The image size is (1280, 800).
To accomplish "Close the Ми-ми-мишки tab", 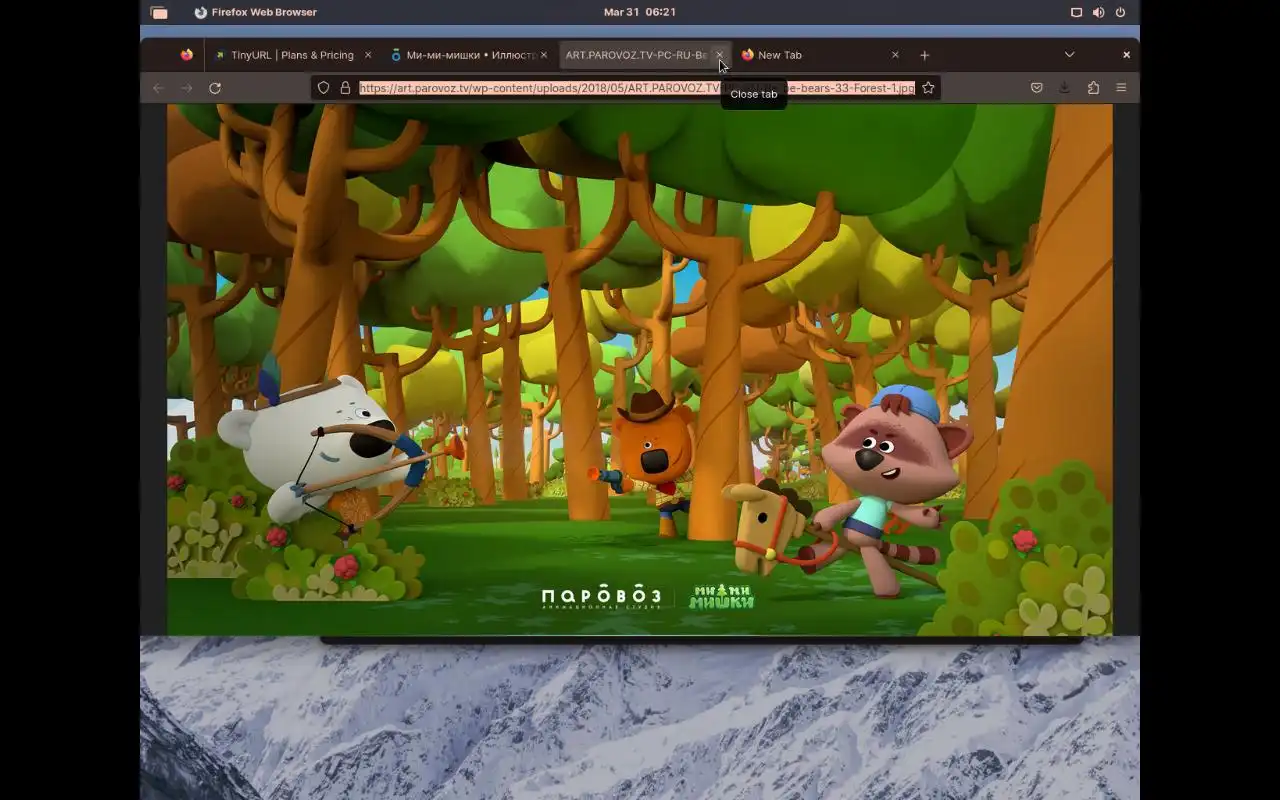I will pyautogui.click(x=544, y=55).
